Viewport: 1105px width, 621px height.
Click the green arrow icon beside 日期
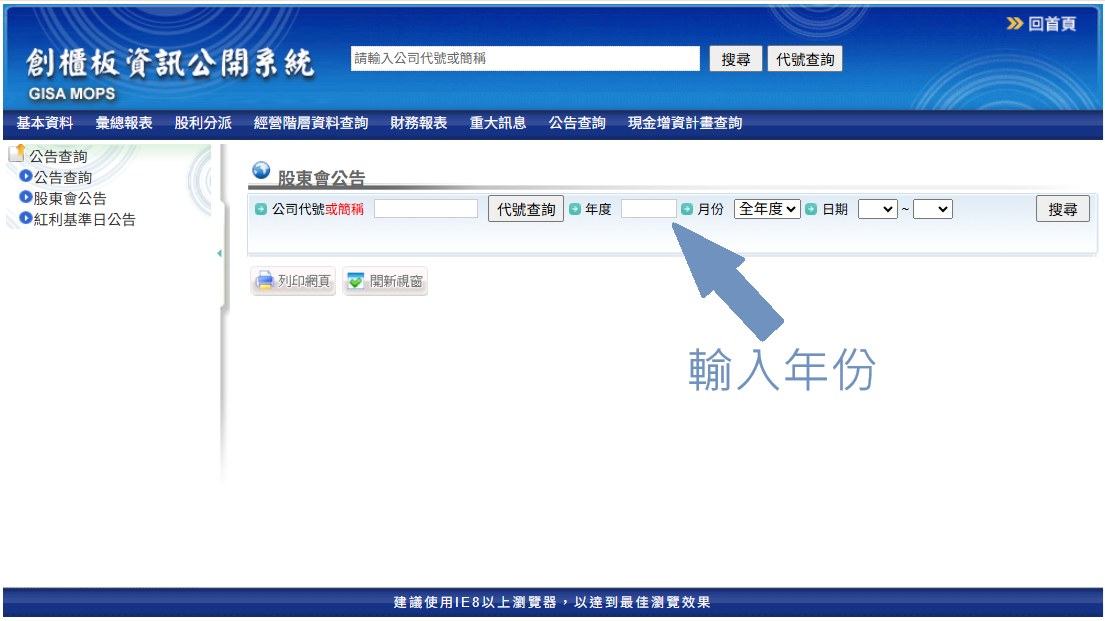[x=811, y=209]
